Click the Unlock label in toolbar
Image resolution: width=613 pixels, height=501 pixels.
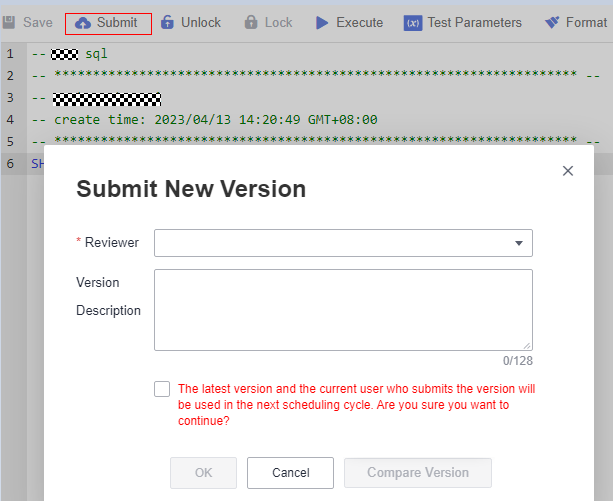(201, 23)
